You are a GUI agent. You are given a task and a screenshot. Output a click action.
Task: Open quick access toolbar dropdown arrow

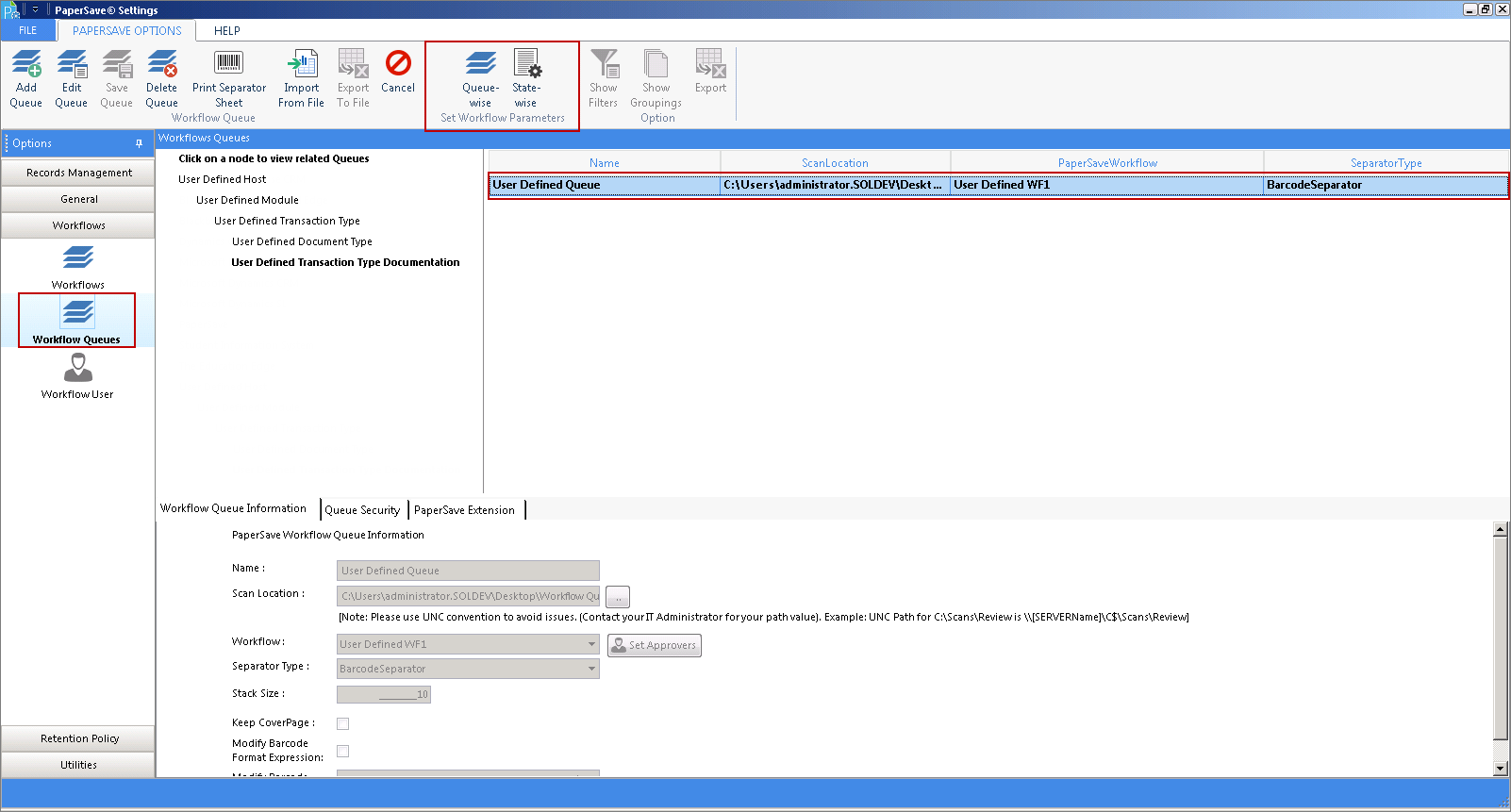35,9
